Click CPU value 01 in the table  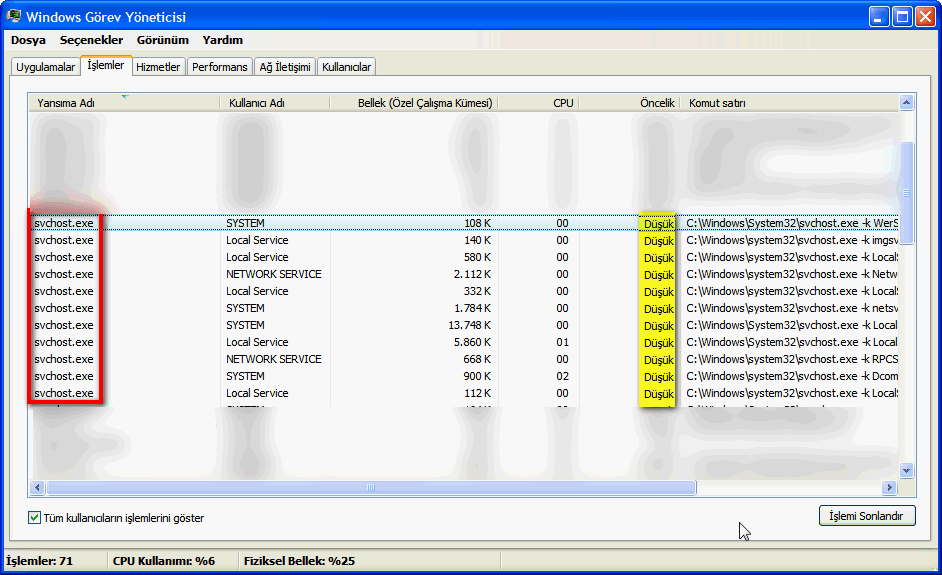tap(562, 342)
